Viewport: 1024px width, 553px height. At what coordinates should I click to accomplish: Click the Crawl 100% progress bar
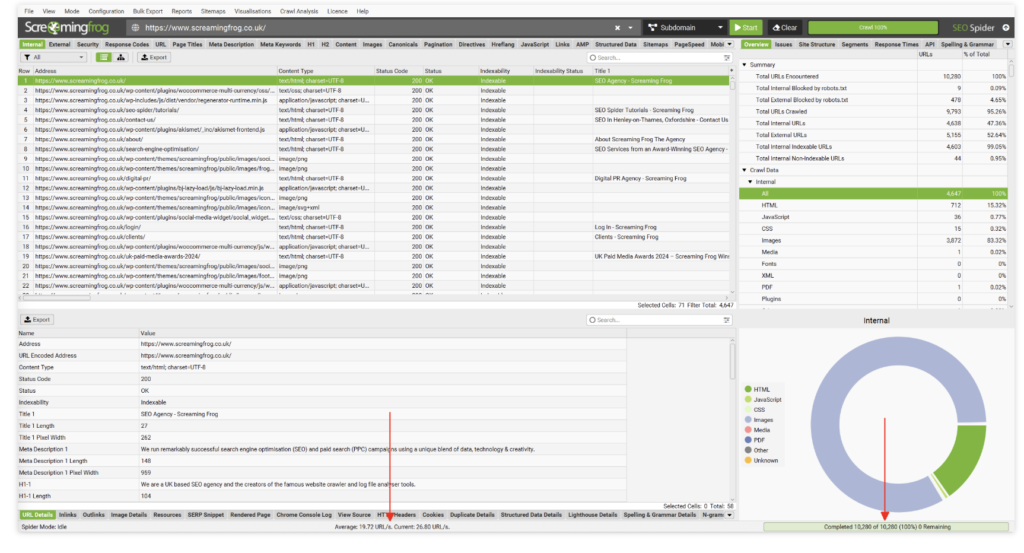(872, 27)
